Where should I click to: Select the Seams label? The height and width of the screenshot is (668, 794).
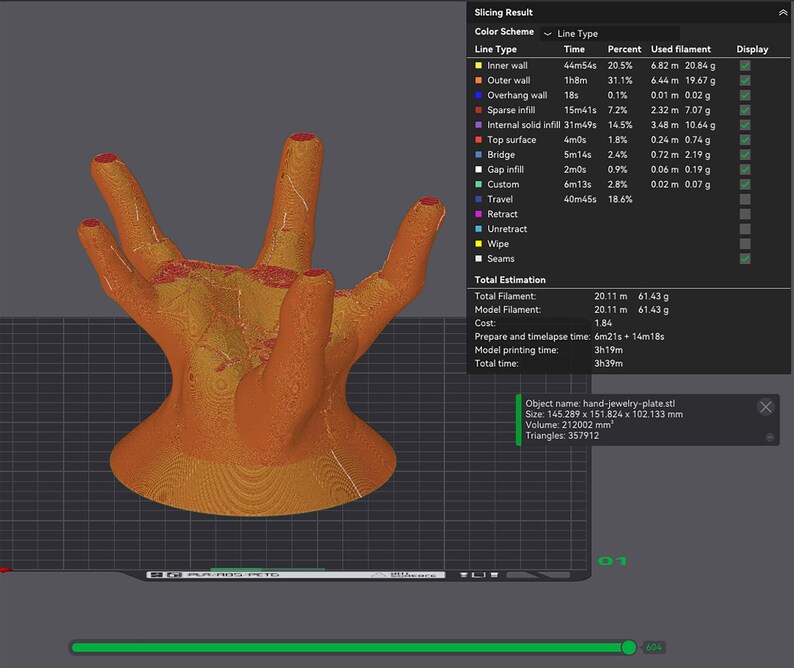point(500,259)
